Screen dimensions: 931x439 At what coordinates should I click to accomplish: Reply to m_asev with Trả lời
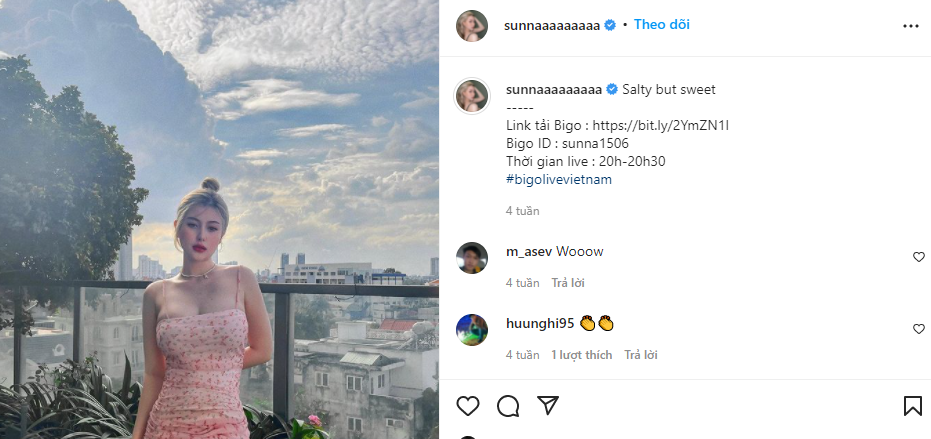570,283
